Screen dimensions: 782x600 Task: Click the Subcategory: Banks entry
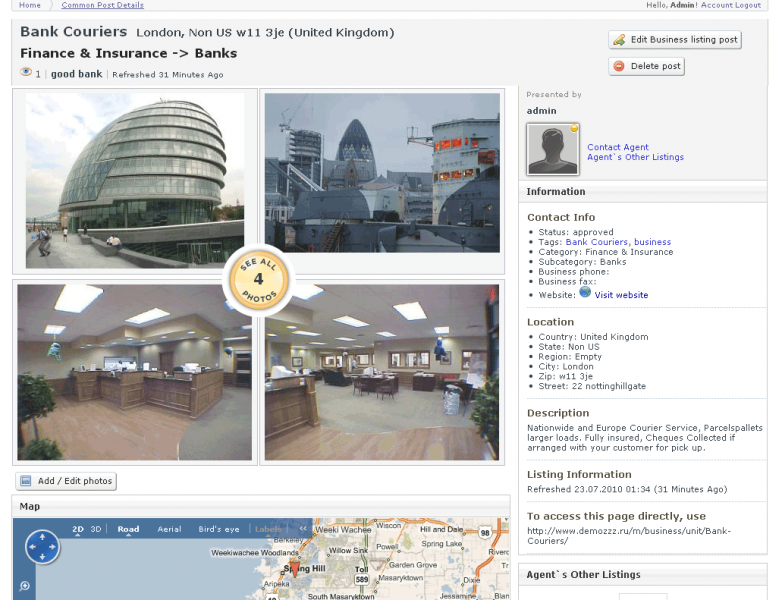pyautogui.click(x=582, y=262)
